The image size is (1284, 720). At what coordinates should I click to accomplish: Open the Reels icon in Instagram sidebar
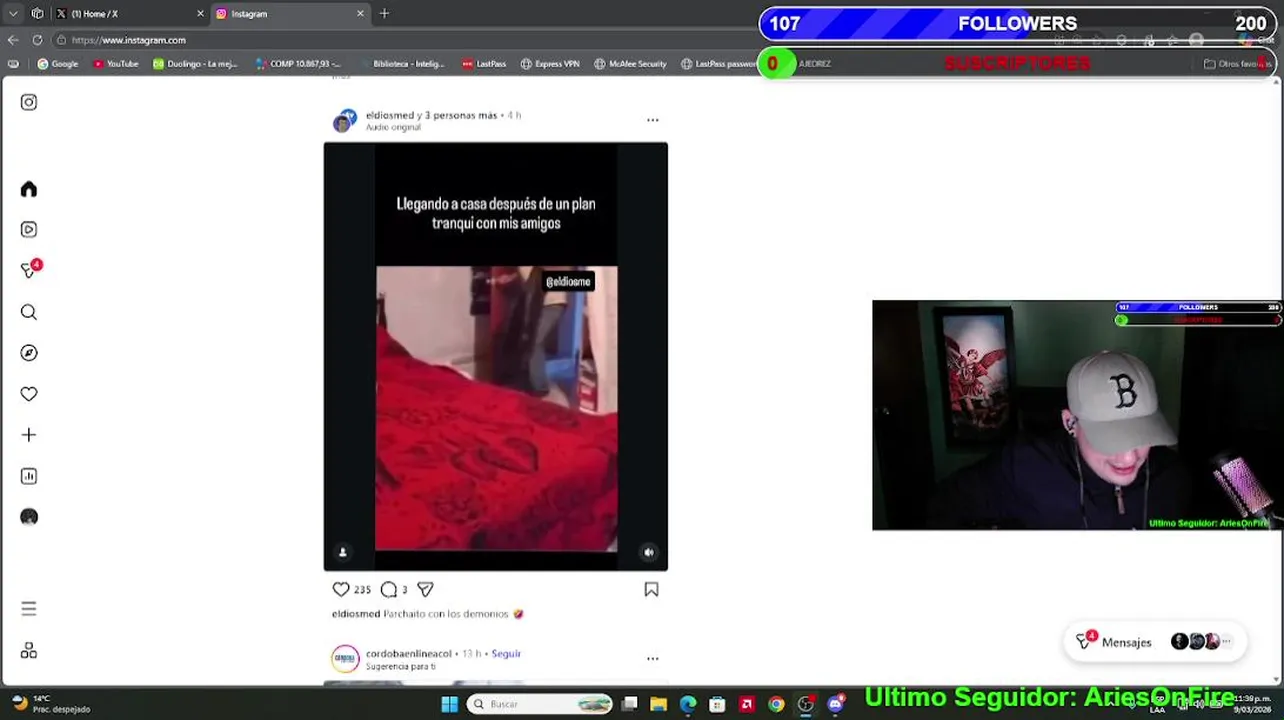(29, 229)
